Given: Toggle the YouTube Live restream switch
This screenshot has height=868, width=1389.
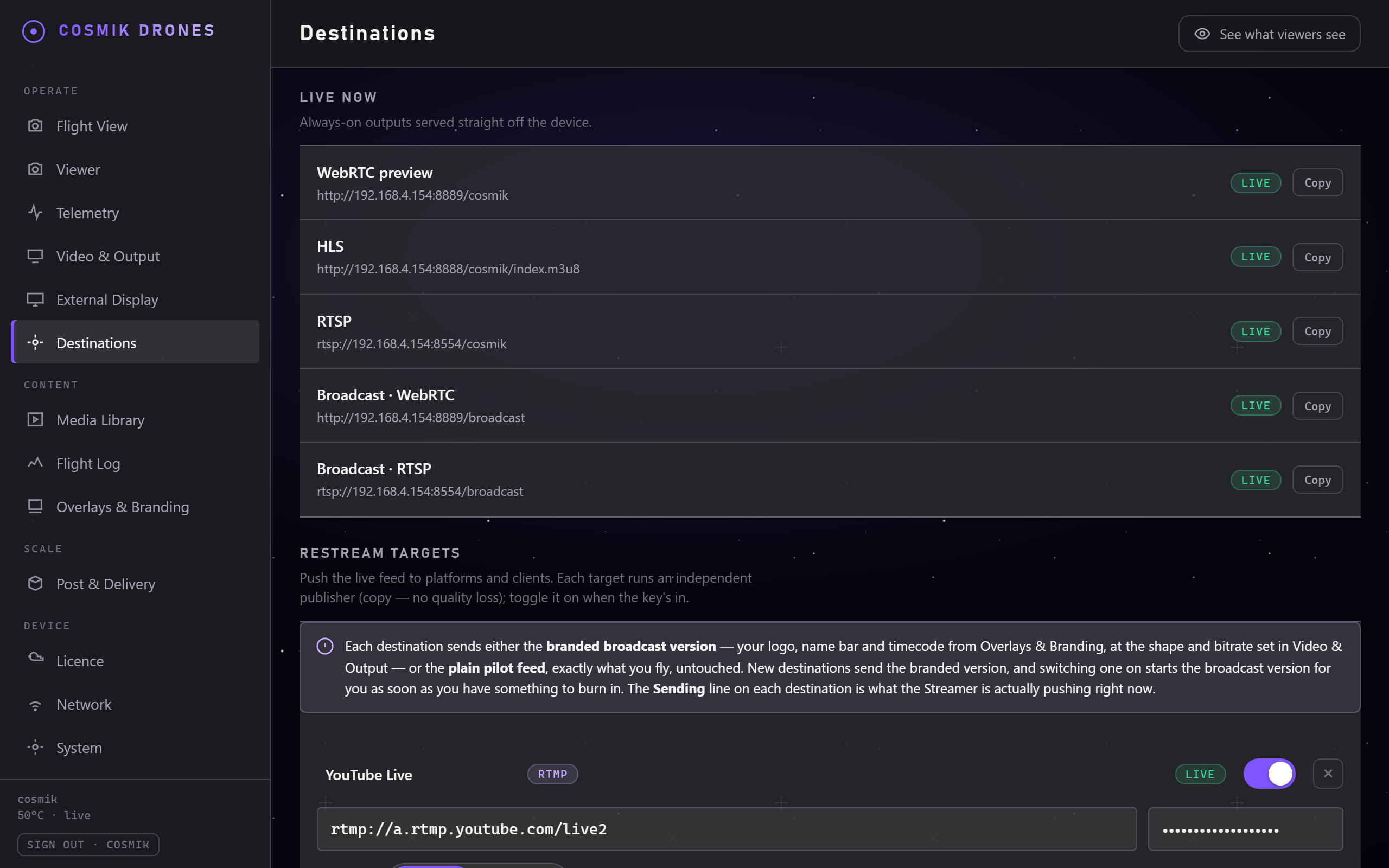Looking at the screenshot, I should [1269, 774].
